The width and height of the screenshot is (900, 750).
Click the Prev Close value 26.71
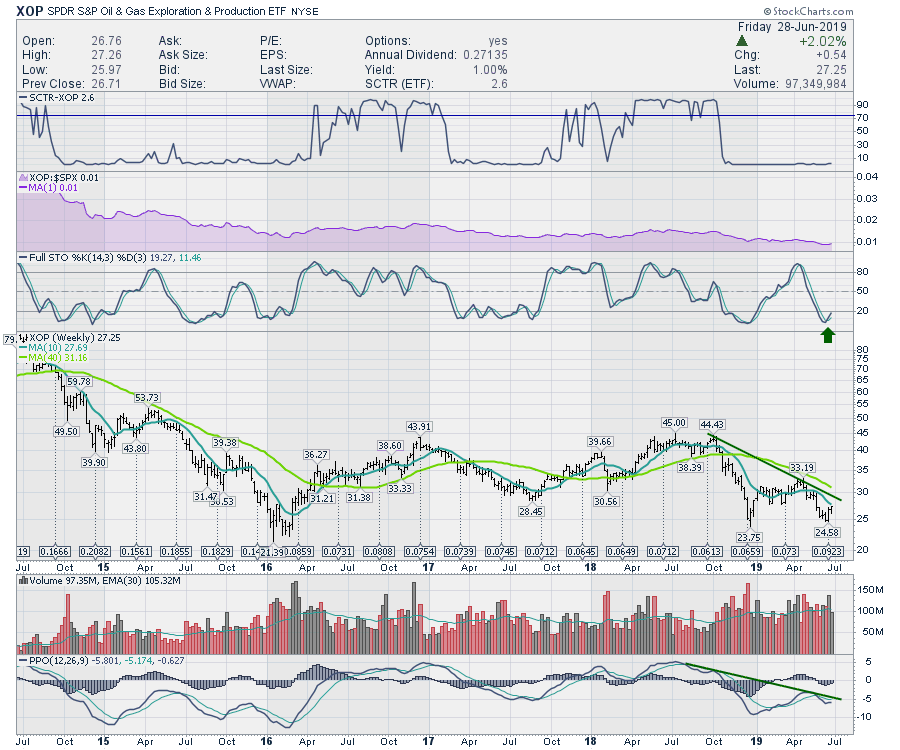coord(106,84)
